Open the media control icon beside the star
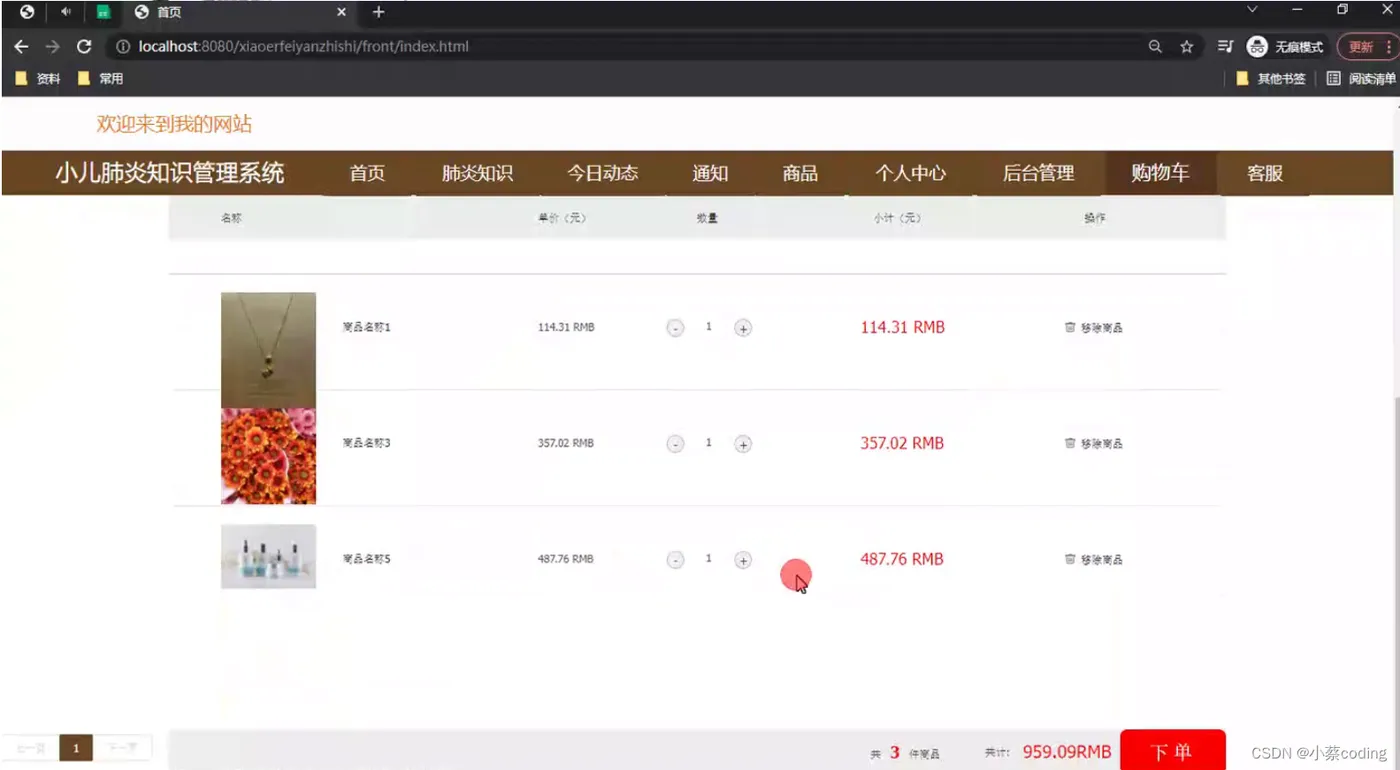The image size is (1400, 770). (1225, 47)
